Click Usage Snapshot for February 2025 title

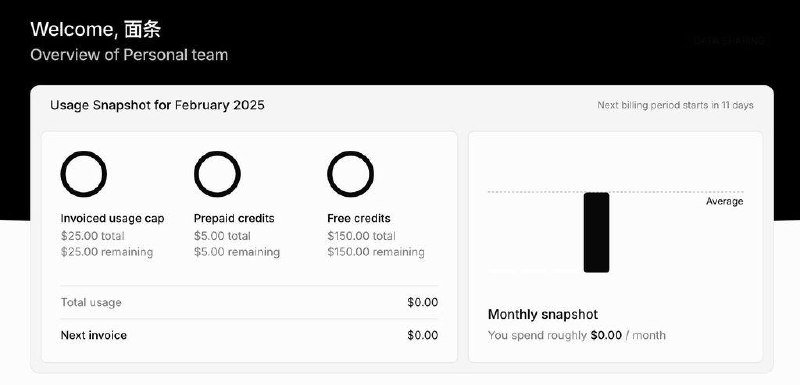pyautogui.click(x=157, y=106)
